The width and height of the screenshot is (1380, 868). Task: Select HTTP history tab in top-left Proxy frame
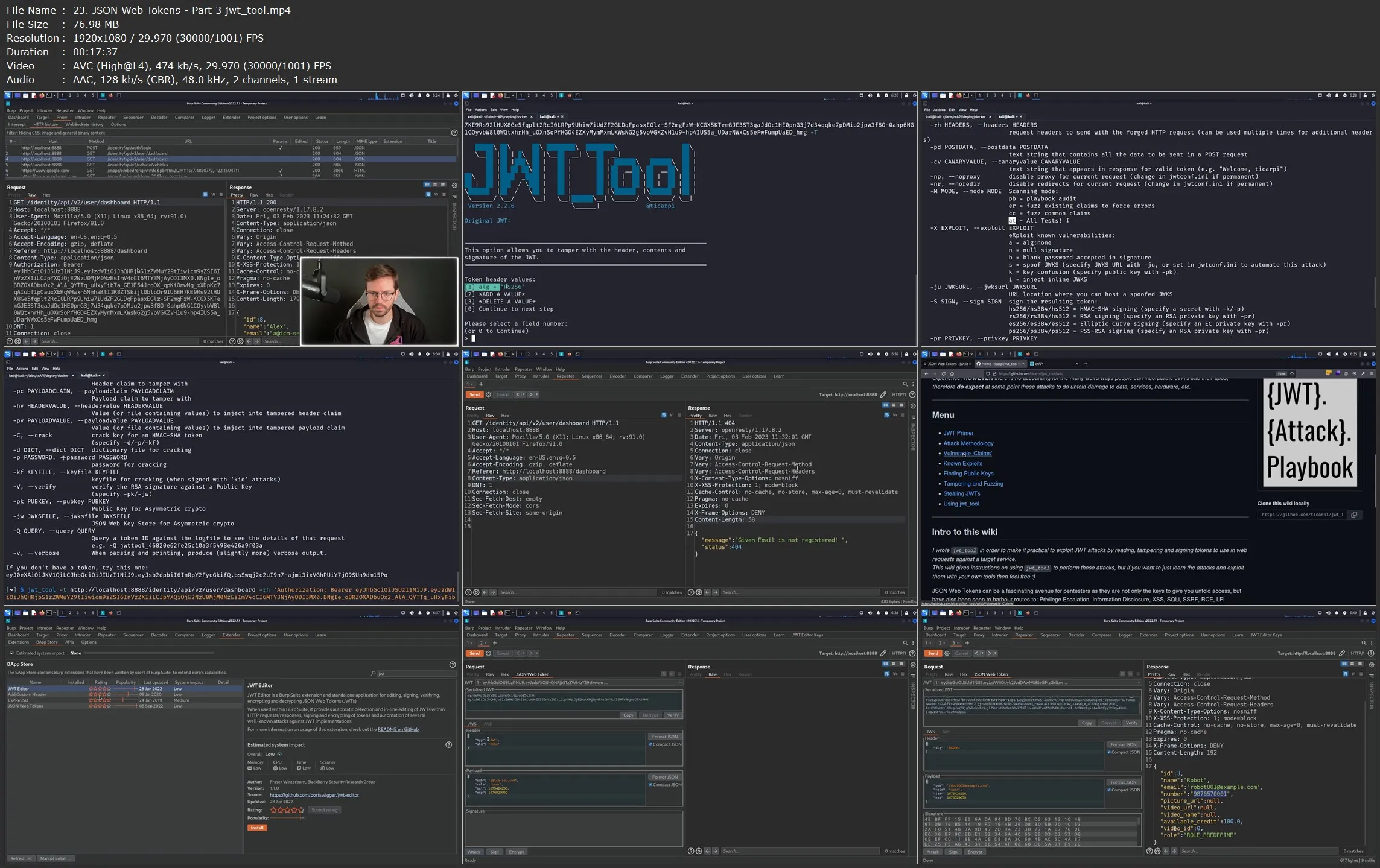pyautogui.click(x=45, y=125)
